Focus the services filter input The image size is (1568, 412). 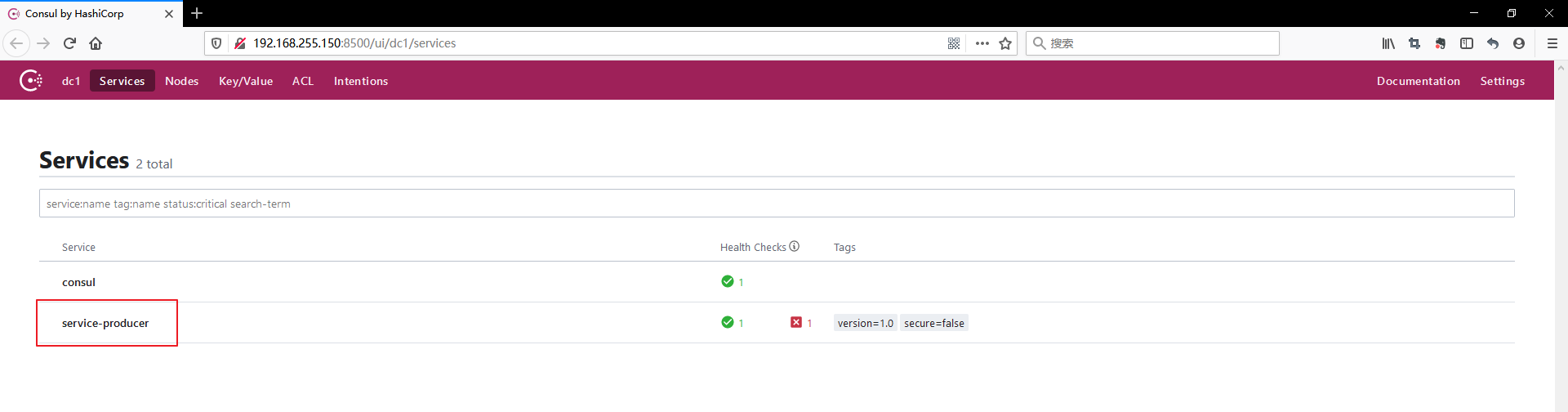coord(777,204)
